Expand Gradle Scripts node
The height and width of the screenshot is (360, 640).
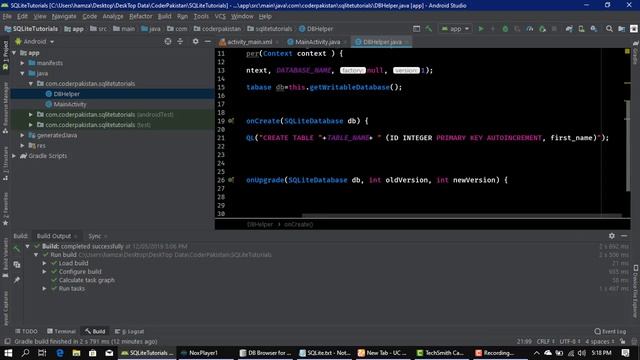tap(14, 156)
